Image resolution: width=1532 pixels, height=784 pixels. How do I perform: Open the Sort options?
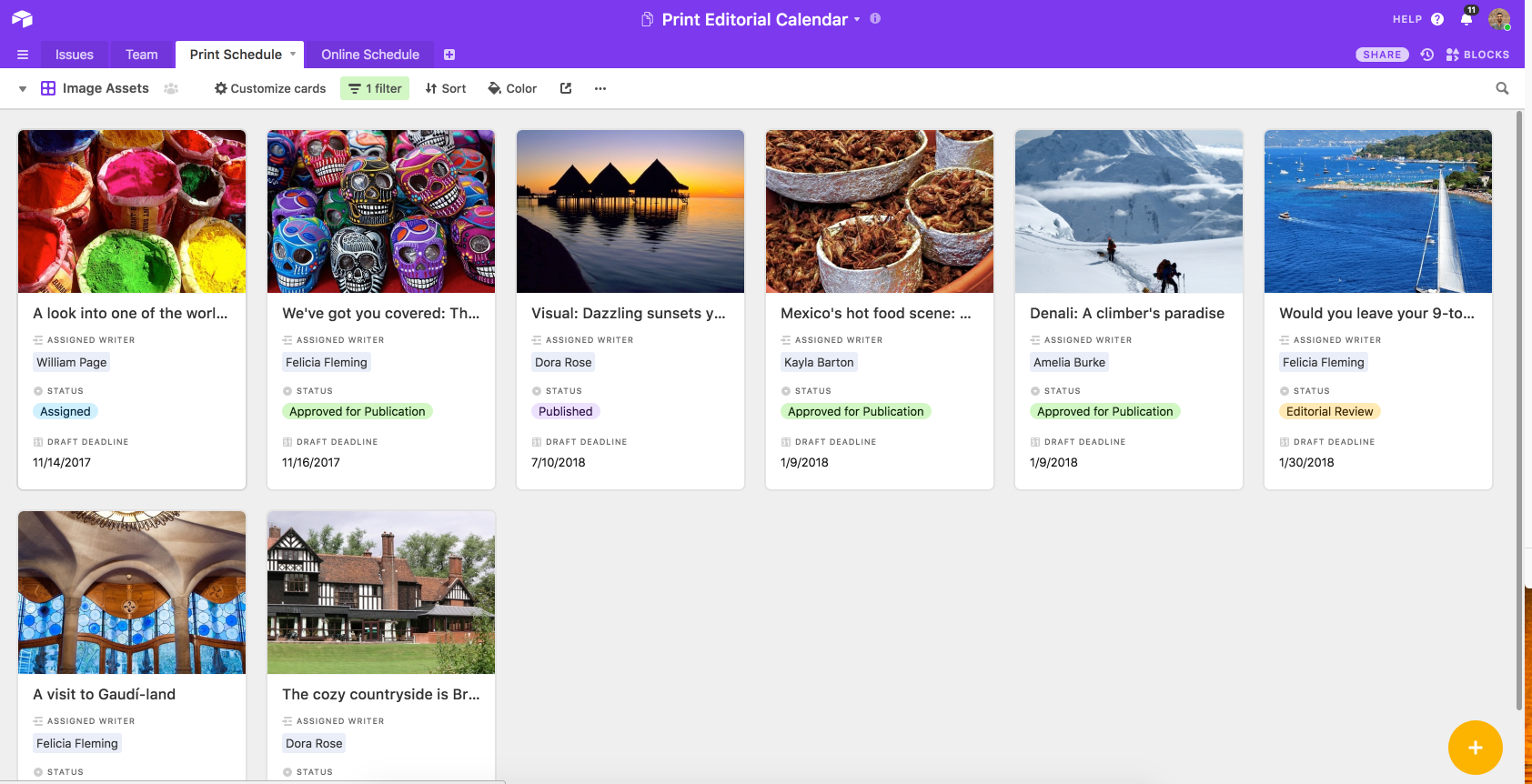point(446,88)
